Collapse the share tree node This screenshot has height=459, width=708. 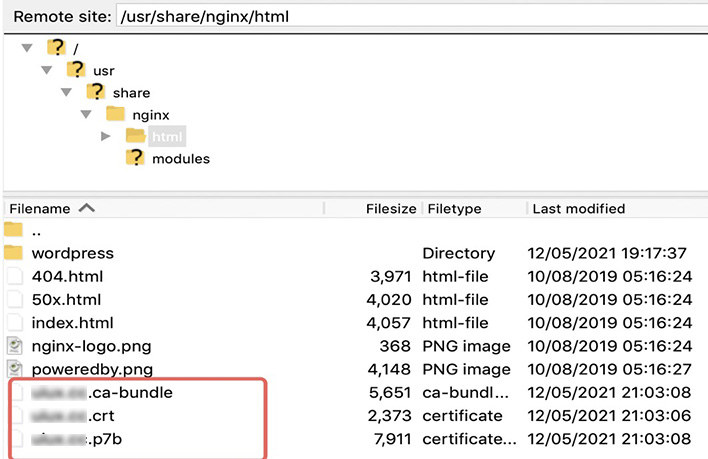point(66,92)
